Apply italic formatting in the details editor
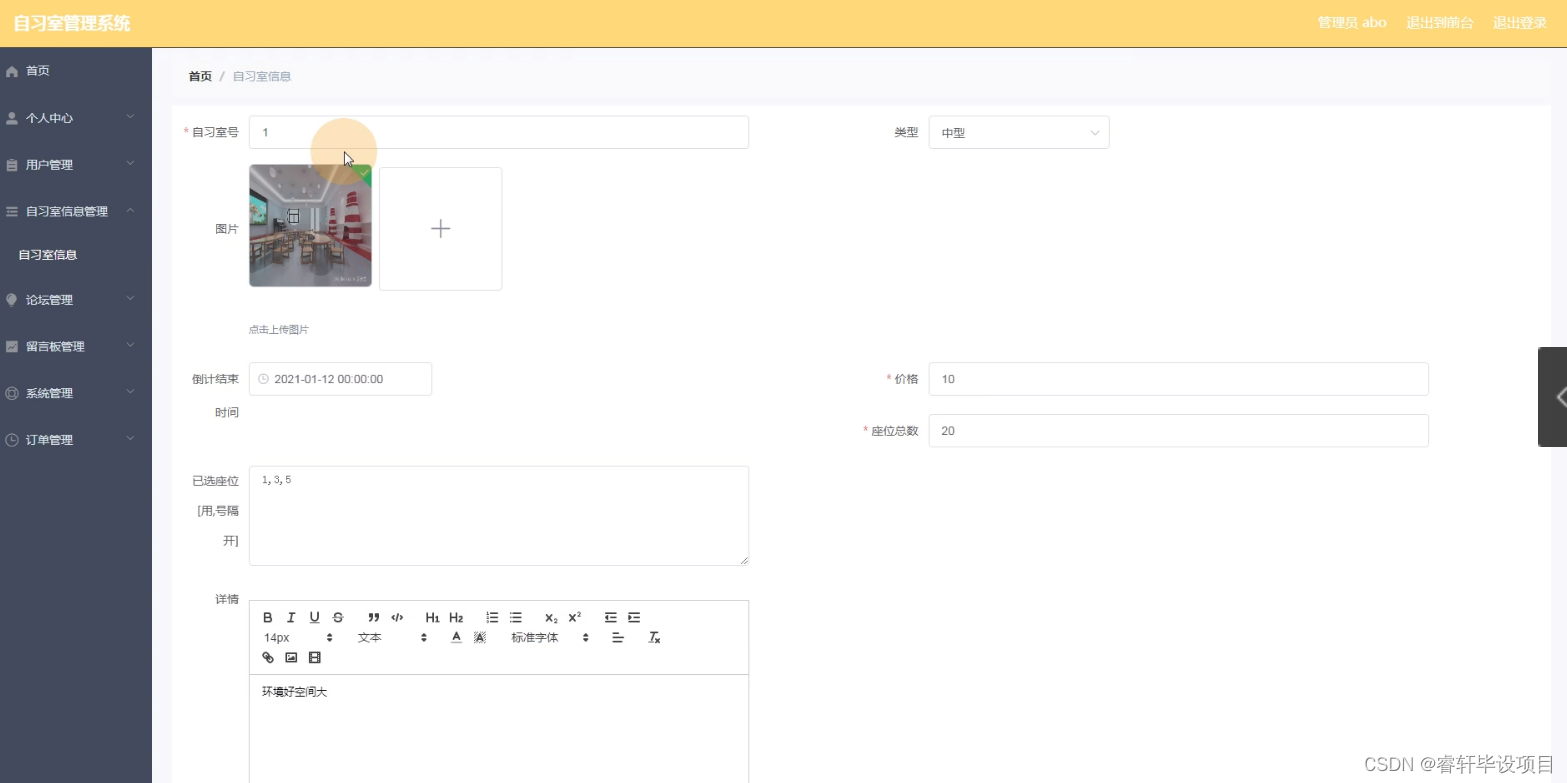This screenshot has height=783, width=1567. pyautogui.click(x=291, y=617)
